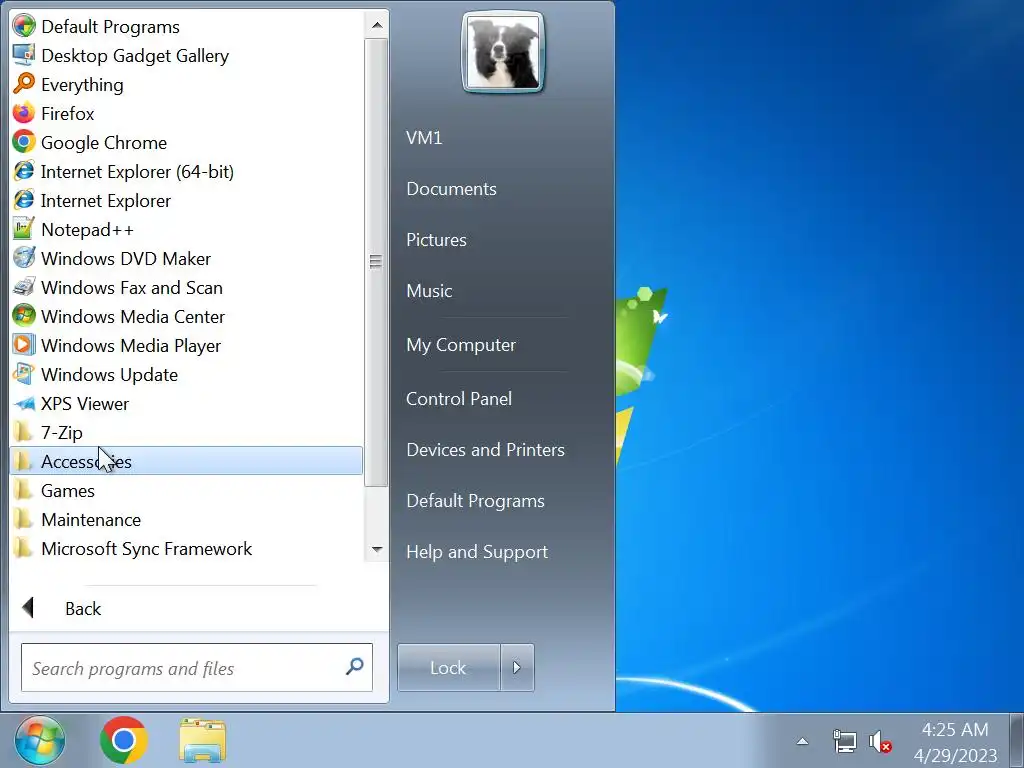Open Control Panel

(459, 398)
